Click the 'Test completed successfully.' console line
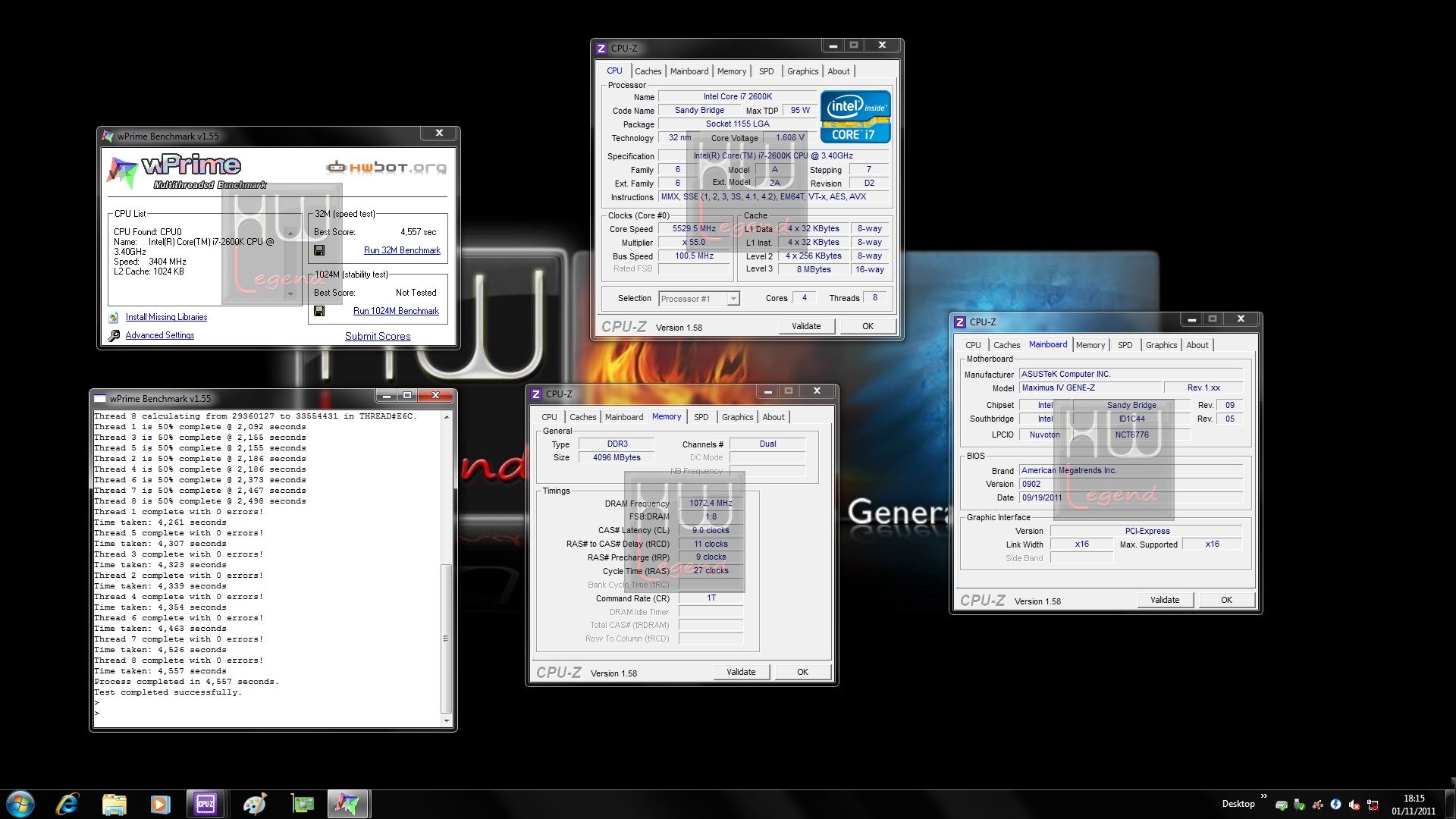Image resolution: width=1456 pixels, height=819 pixels. click(x=168, y=692)
